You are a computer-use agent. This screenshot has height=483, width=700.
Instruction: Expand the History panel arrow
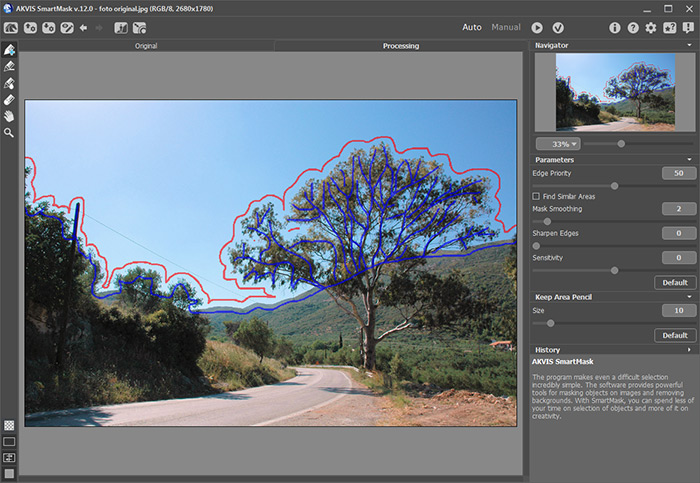tap(689, 350)
